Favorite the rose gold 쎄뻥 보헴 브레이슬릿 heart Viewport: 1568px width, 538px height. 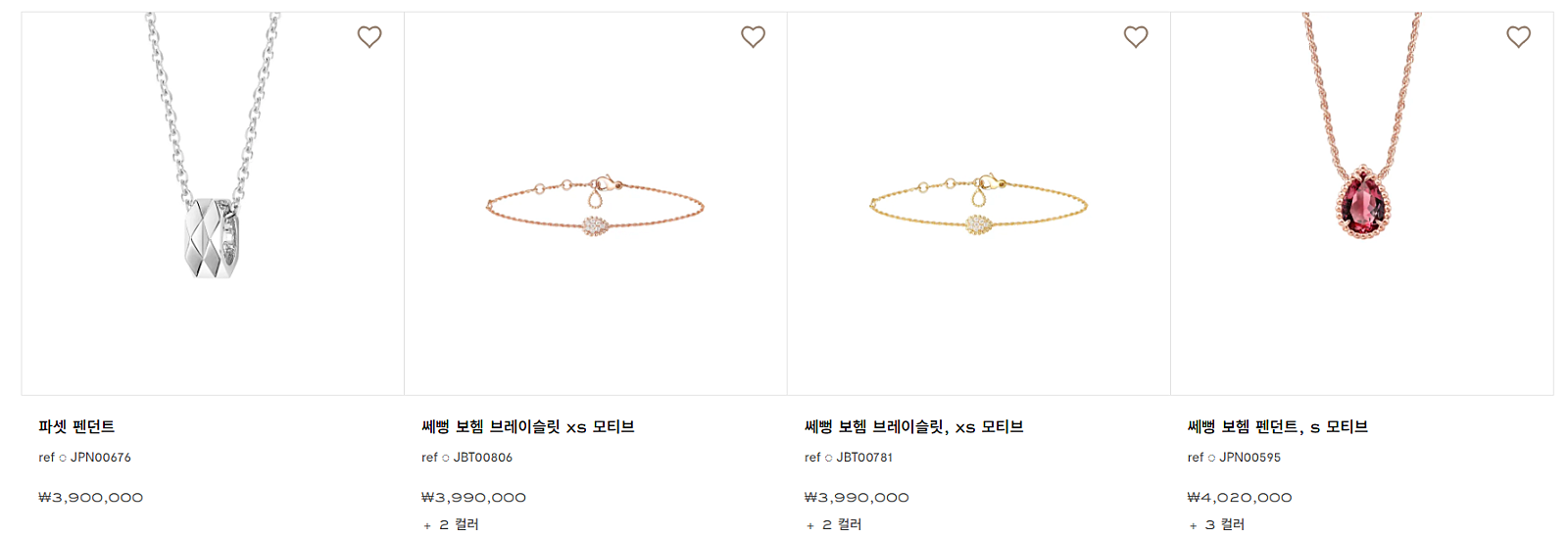pyautogui.click(x=753, y=37)
